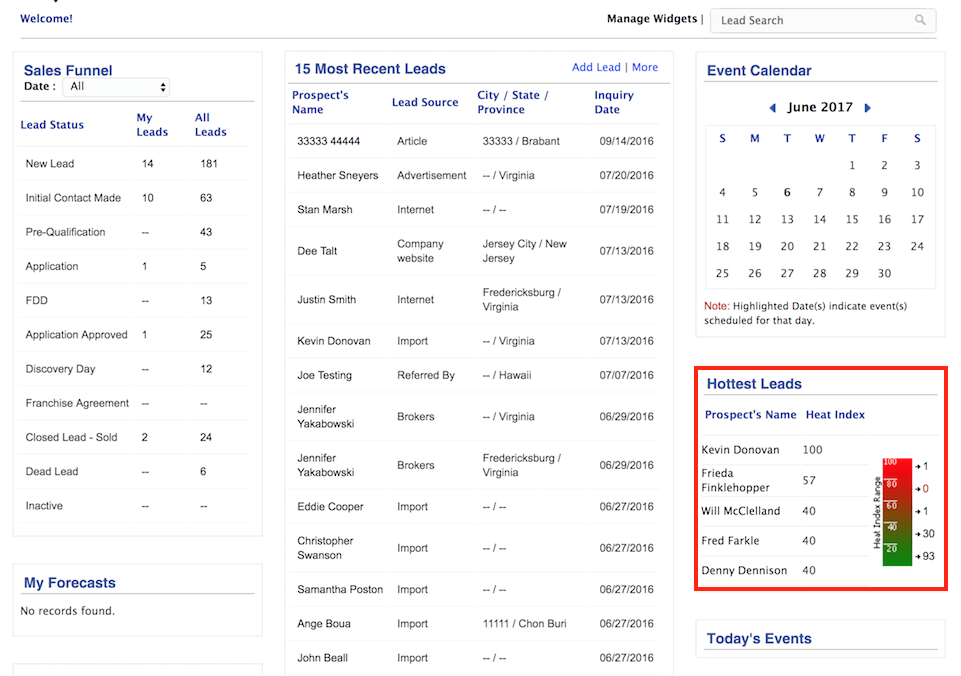Open Manage Widgets
The height and width of the screenshot is (676, 961).
click(x=651, y=18)
